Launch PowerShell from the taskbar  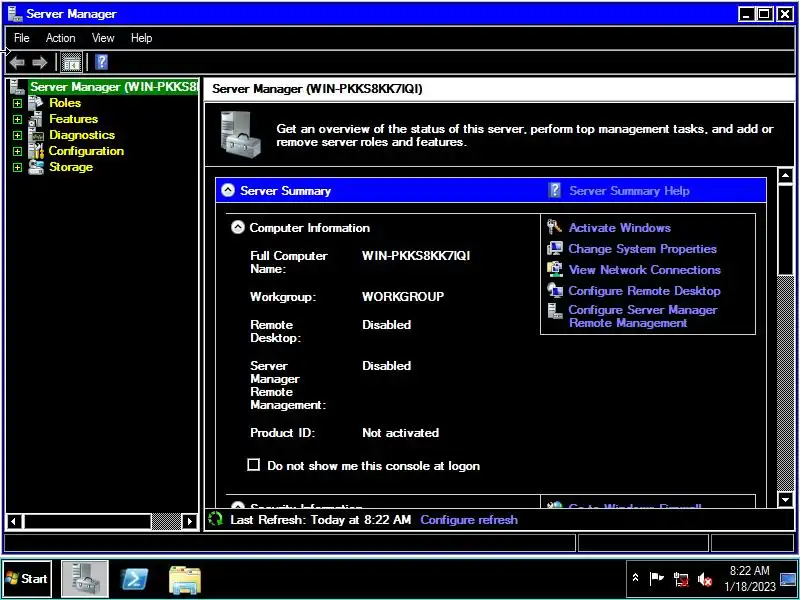tap(134, 579)
